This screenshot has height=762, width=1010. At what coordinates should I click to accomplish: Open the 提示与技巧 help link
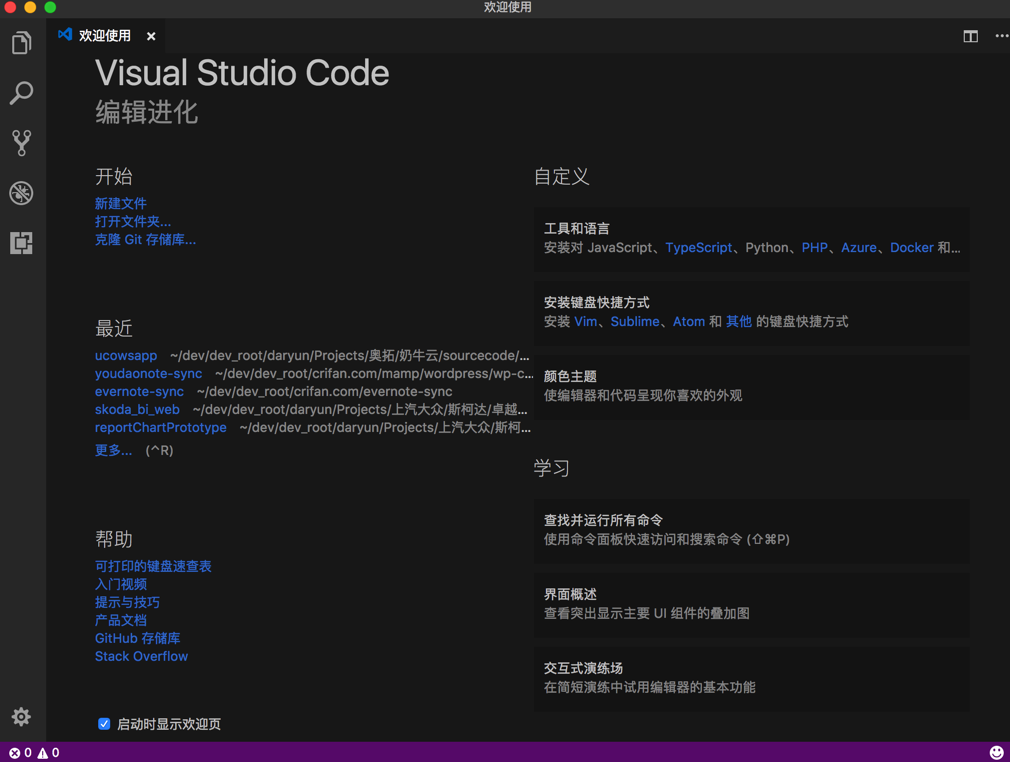pos(127,602)
